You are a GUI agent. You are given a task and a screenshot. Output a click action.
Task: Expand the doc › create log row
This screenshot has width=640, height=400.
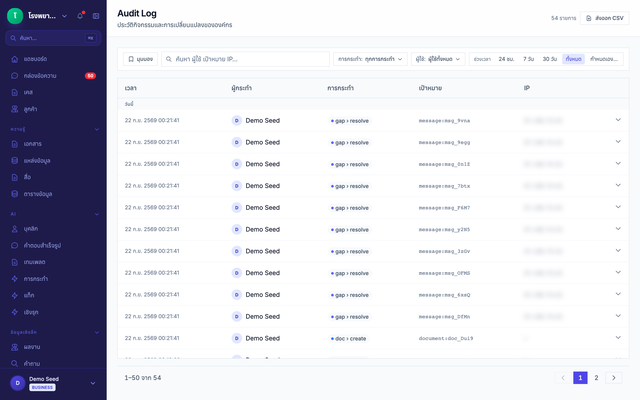point(618,338)
